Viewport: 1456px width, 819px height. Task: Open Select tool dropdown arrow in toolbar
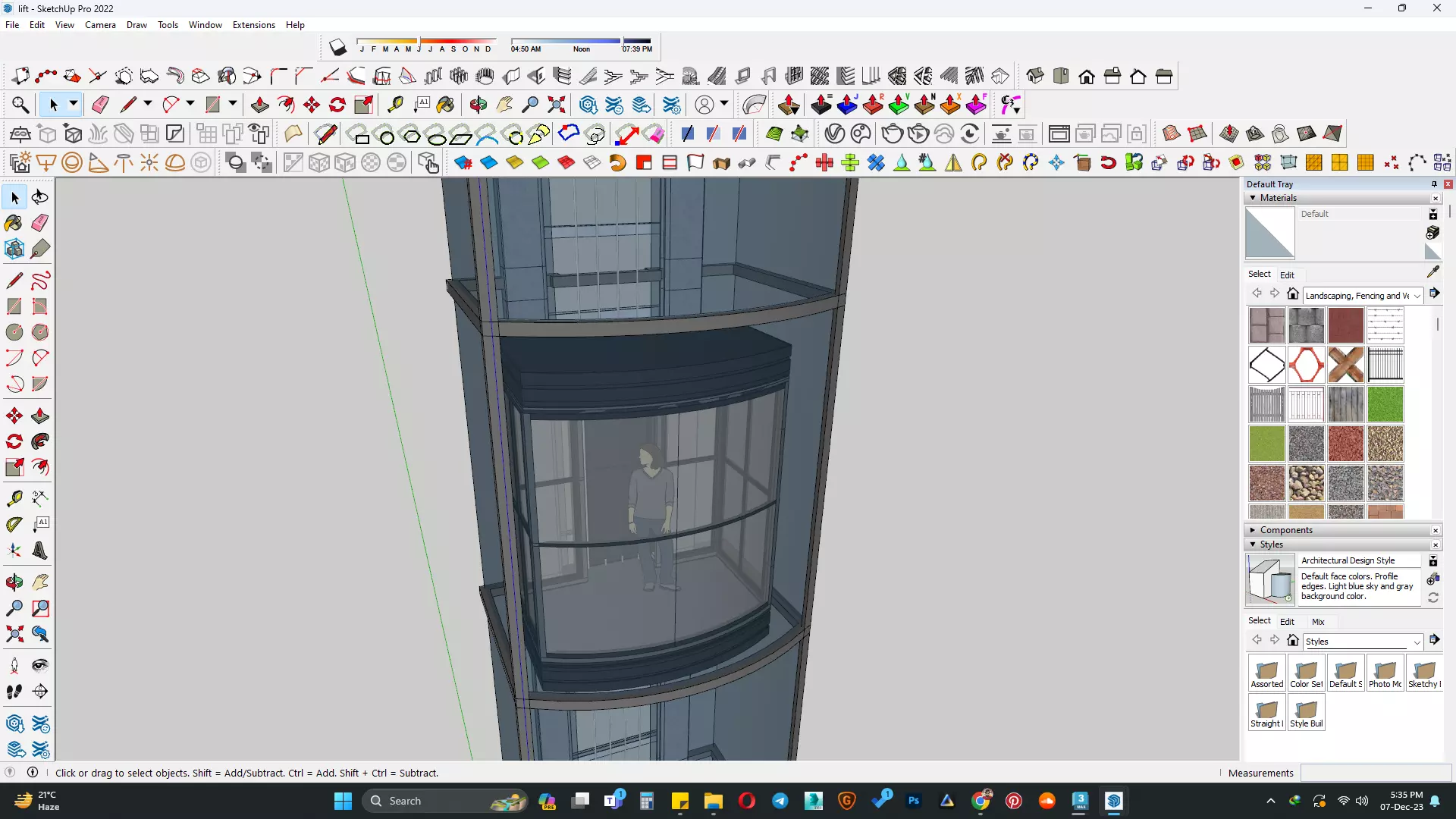(x=74, y=104)
